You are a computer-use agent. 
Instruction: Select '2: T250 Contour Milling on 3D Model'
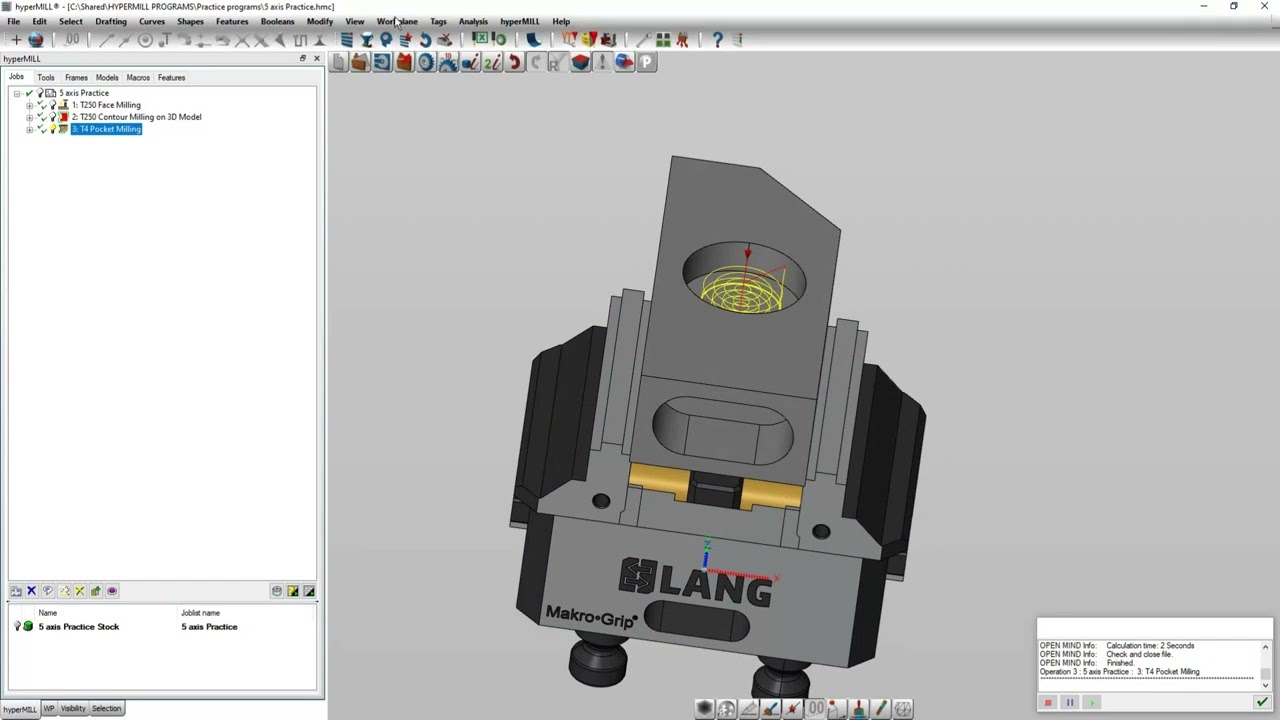coord(136,117)
